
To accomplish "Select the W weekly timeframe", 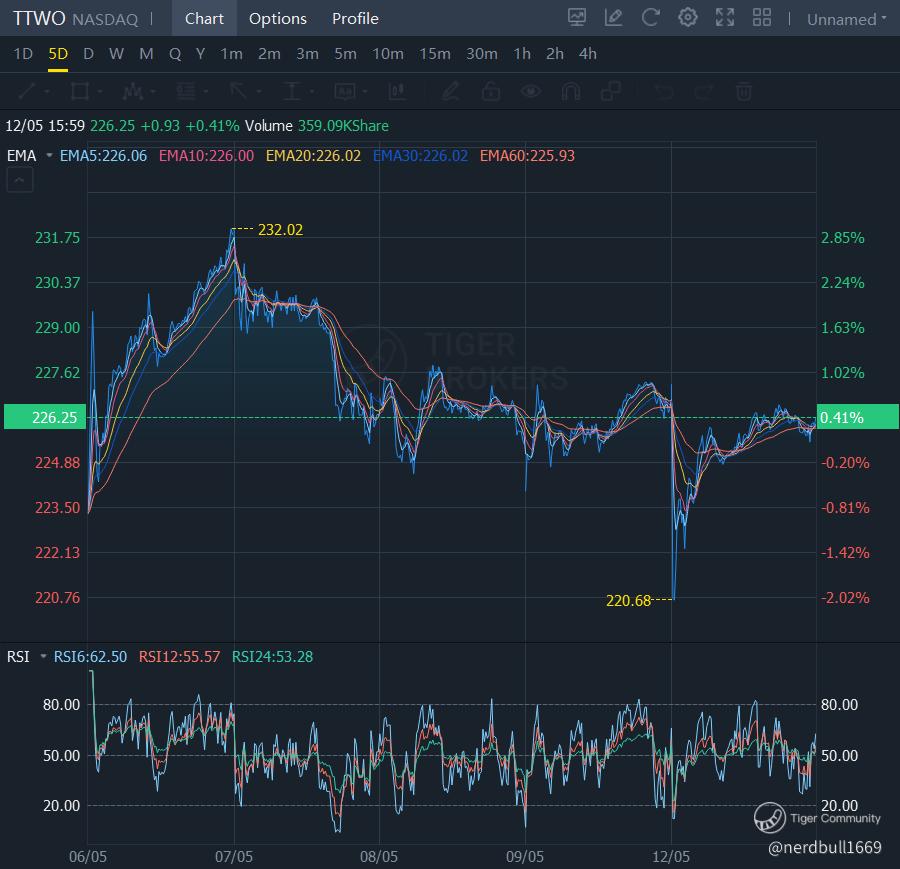I will point(117,54).
